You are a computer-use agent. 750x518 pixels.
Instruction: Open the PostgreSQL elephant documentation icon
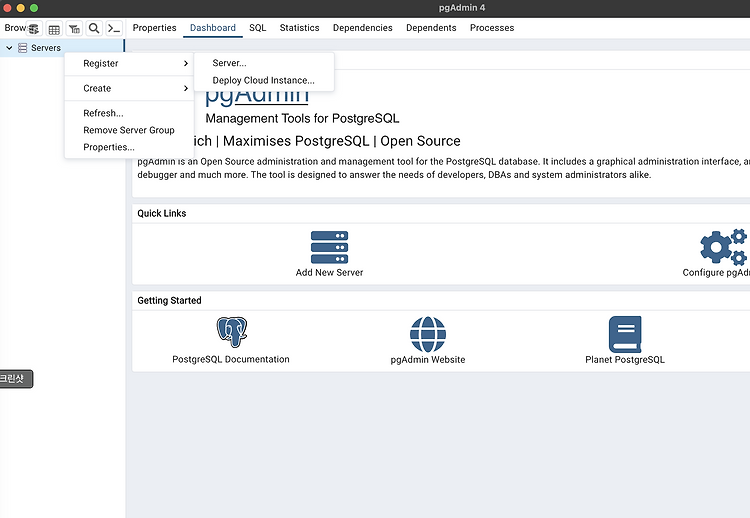232,331
